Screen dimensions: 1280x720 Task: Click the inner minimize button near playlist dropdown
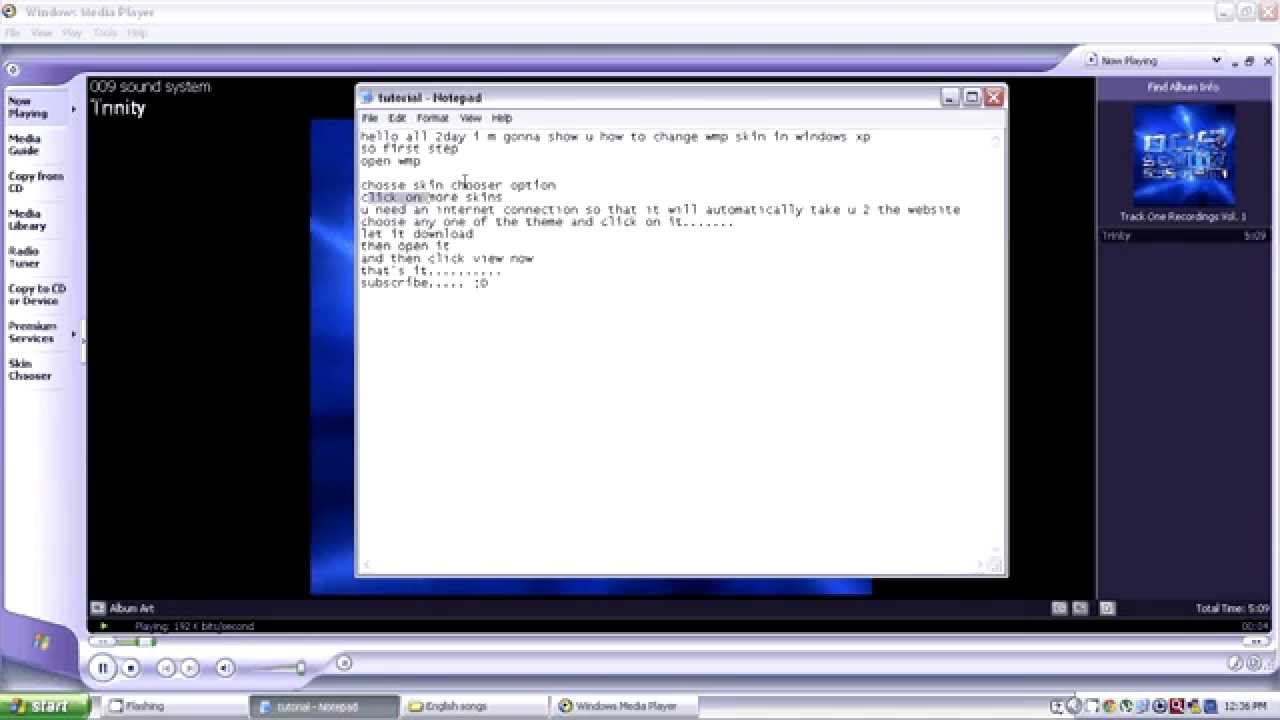tap(1234, 62)
